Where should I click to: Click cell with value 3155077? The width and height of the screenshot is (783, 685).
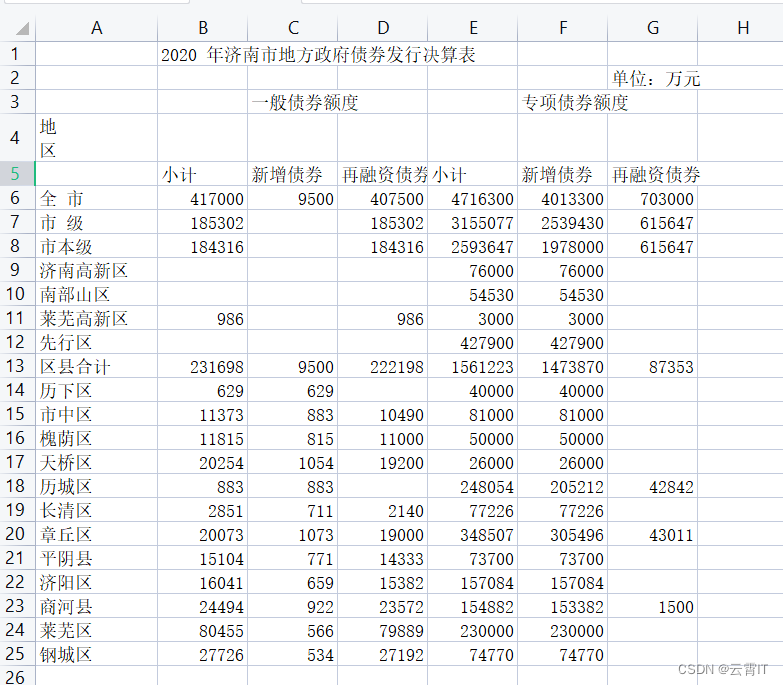[472, 222]
